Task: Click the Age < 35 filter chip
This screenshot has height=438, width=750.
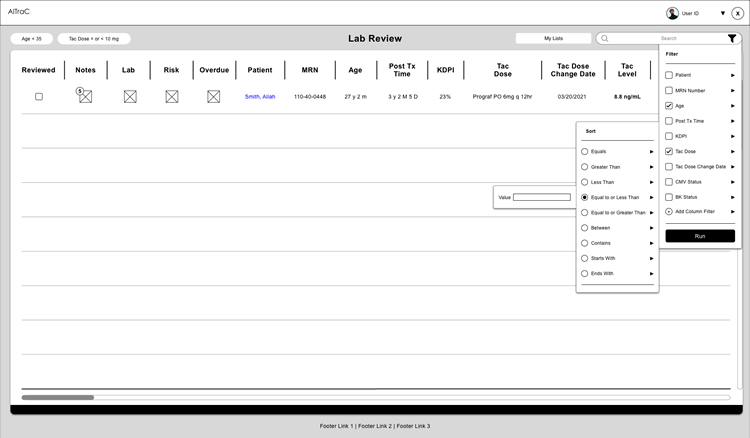Action: tap(32, 39)
